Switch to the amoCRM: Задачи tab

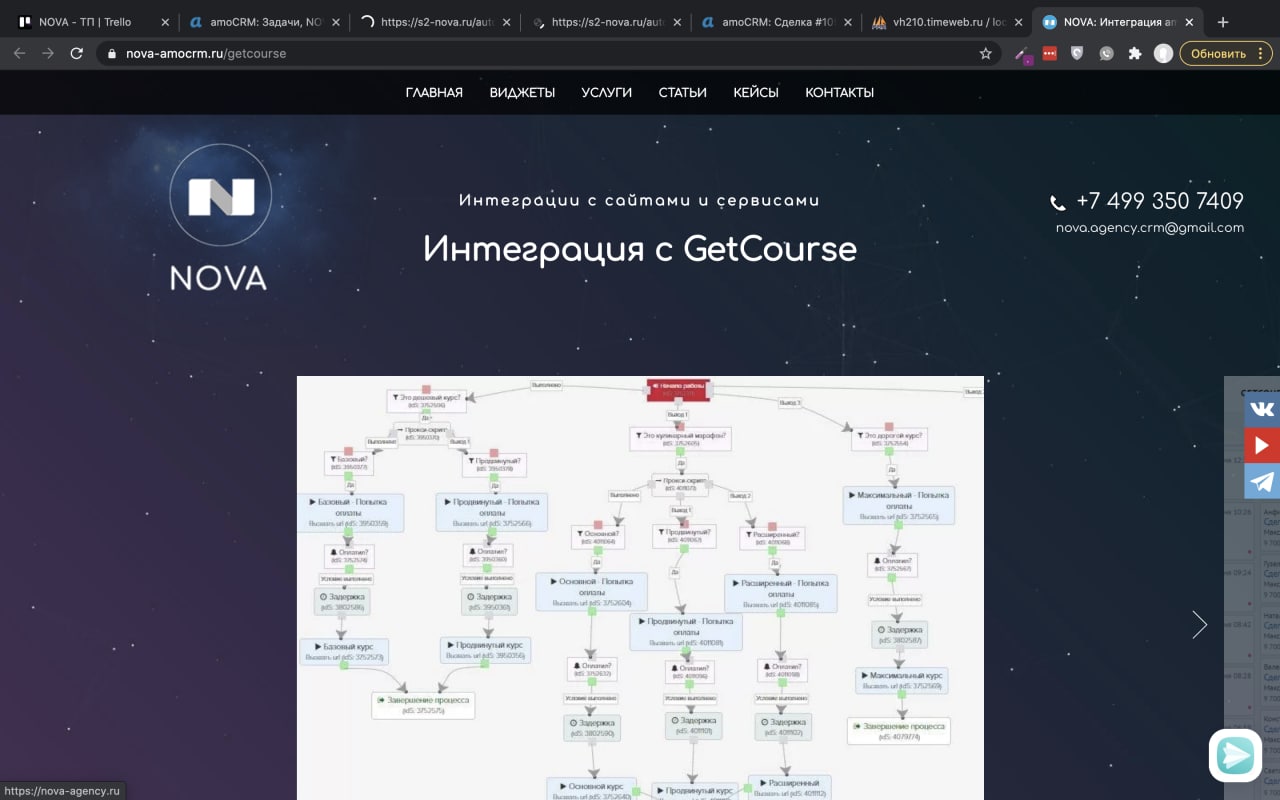click(265, 22)
